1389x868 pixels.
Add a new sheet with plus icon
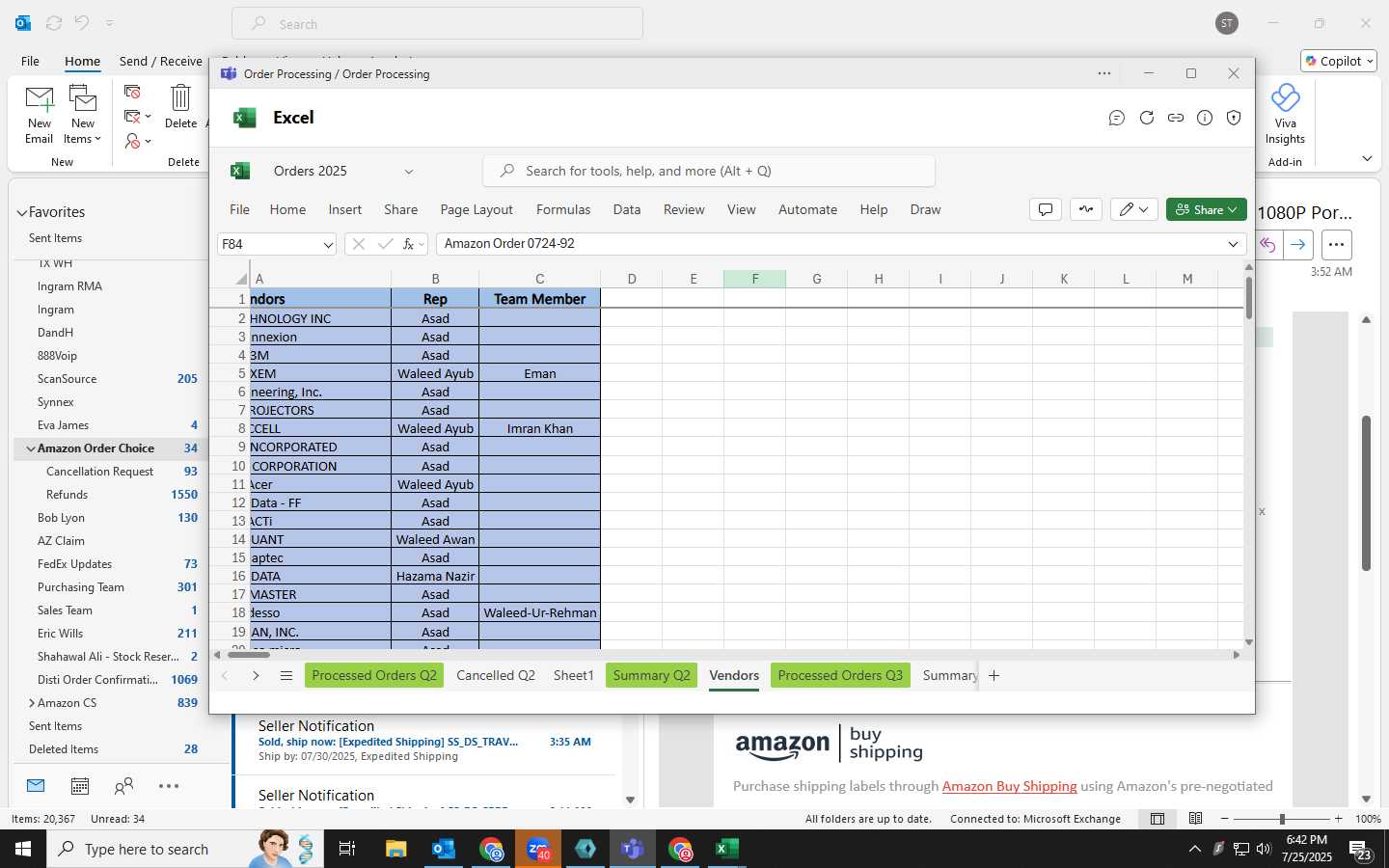pyautogui.click(x=994, y=676)
